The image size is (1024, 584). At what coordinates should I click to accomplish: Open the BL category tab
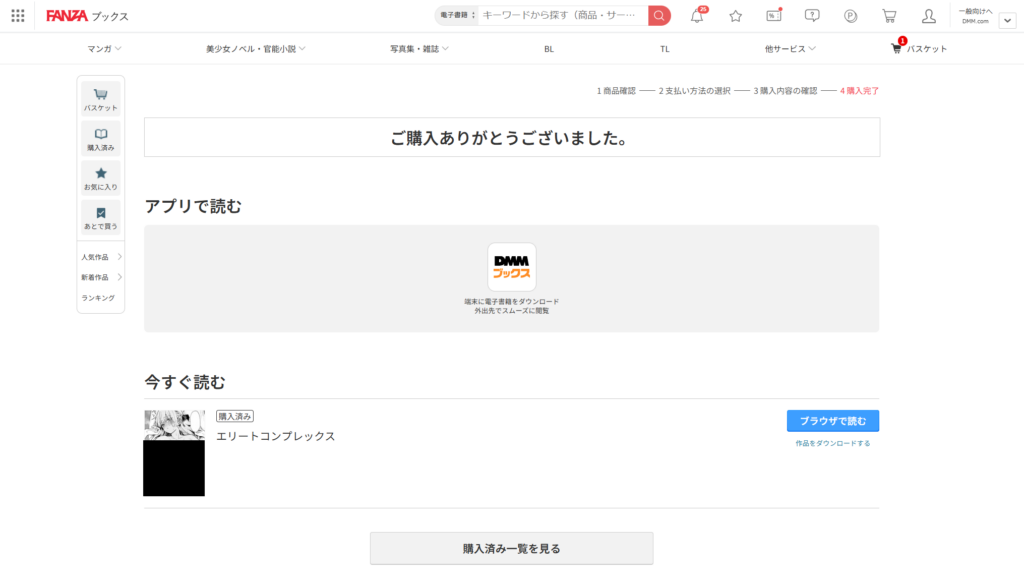[x=549, y=49]
